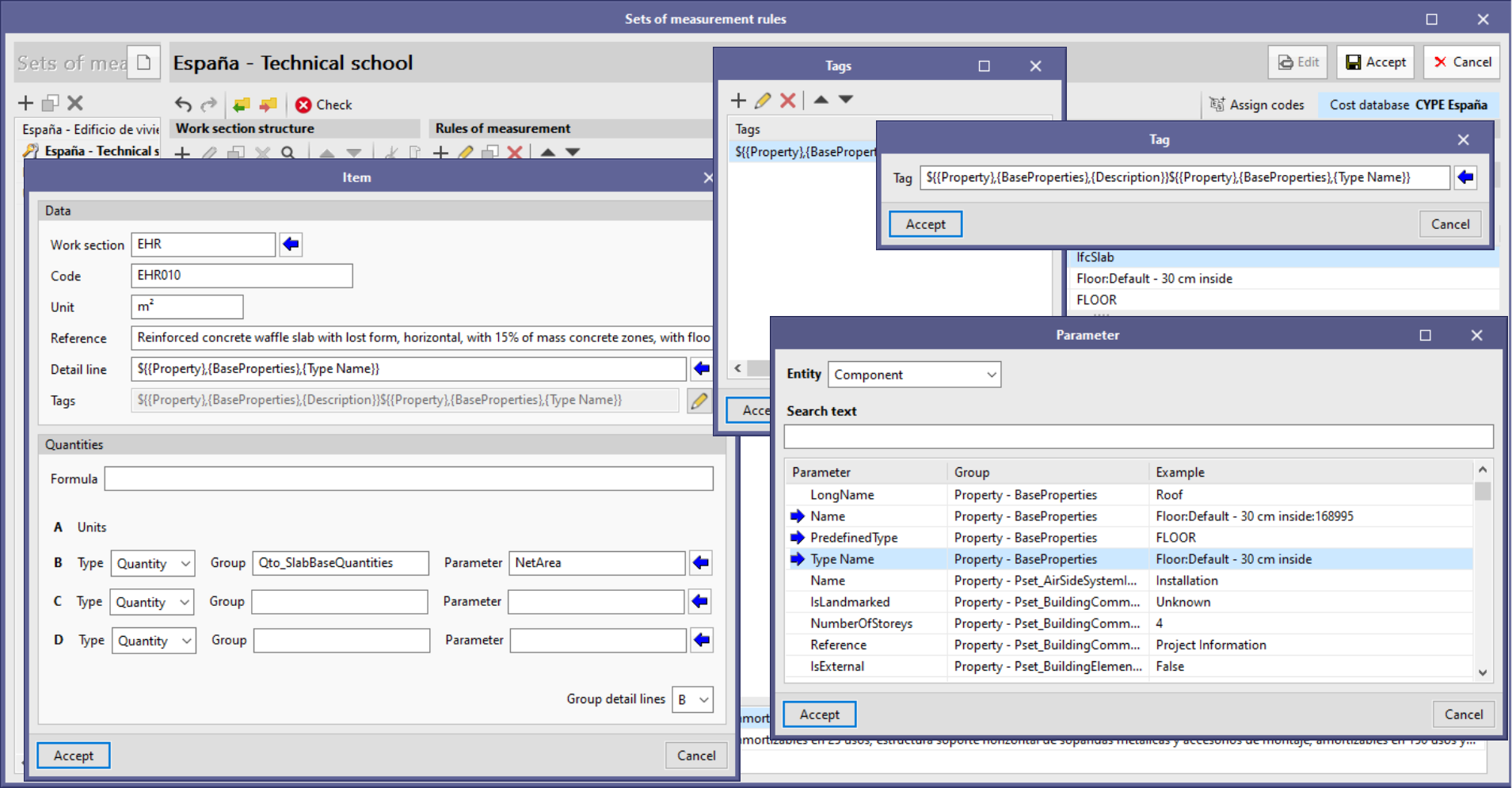Select the Type Name parameter row

[1129, 559]
